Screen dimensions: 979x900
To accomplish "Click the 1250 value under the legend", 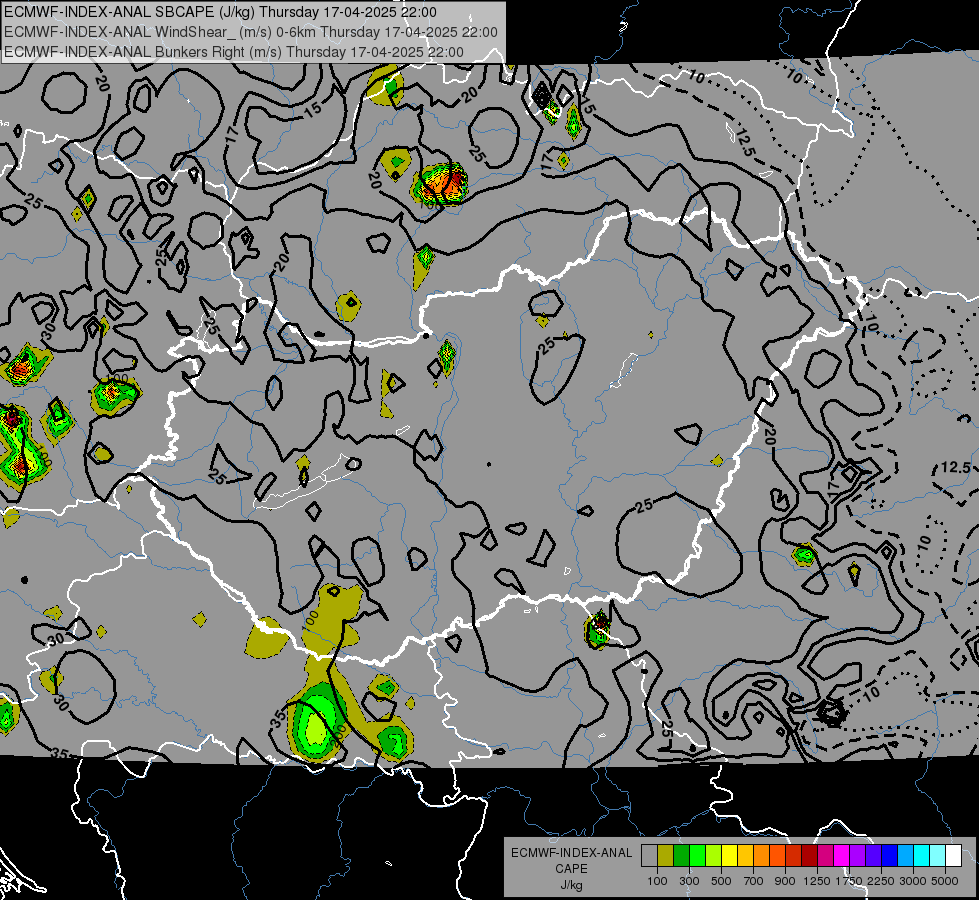I will tap(817, 881).
